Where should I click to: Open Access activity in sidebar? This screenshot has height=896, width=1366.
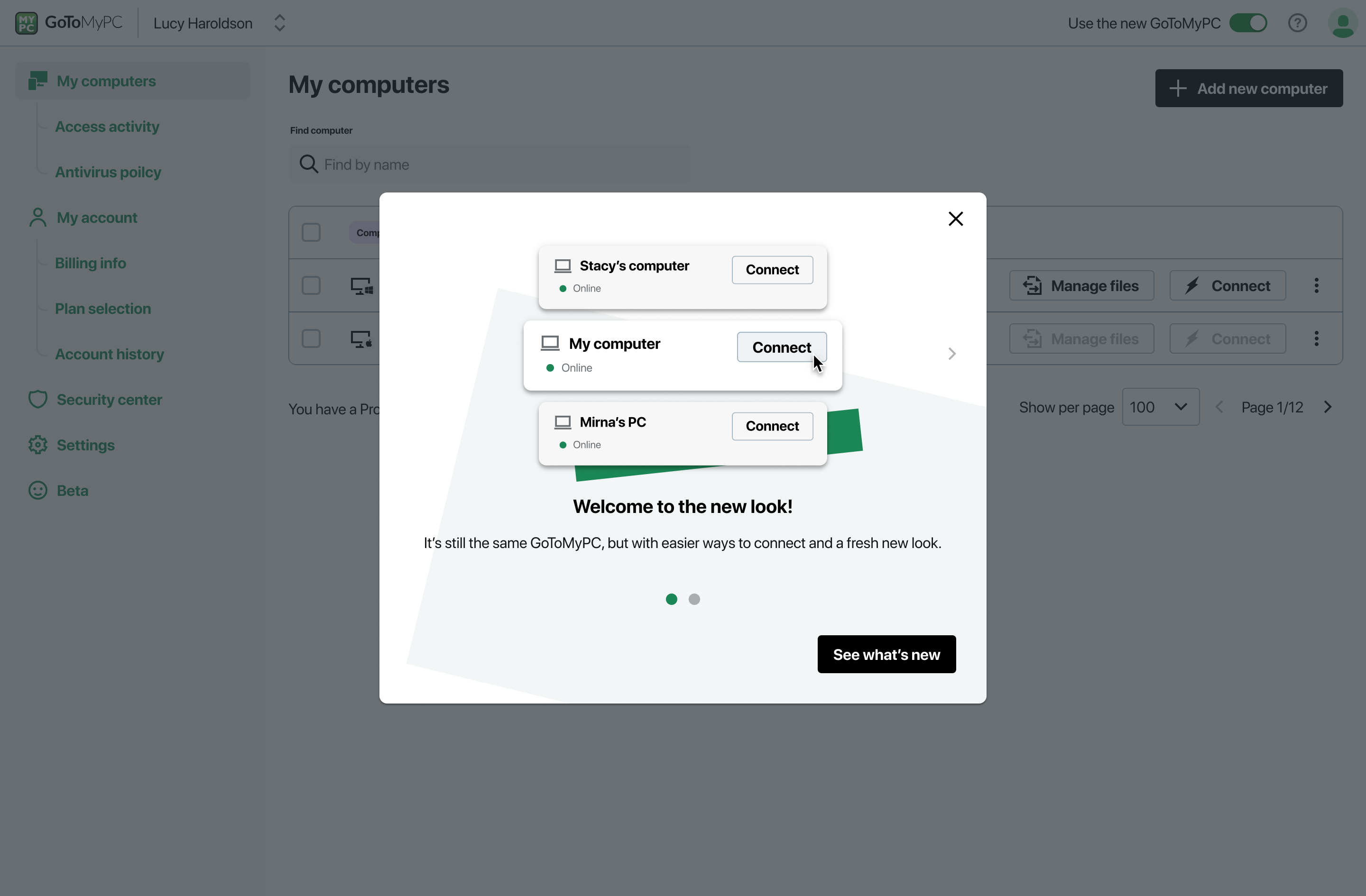(x=107, y=126)
